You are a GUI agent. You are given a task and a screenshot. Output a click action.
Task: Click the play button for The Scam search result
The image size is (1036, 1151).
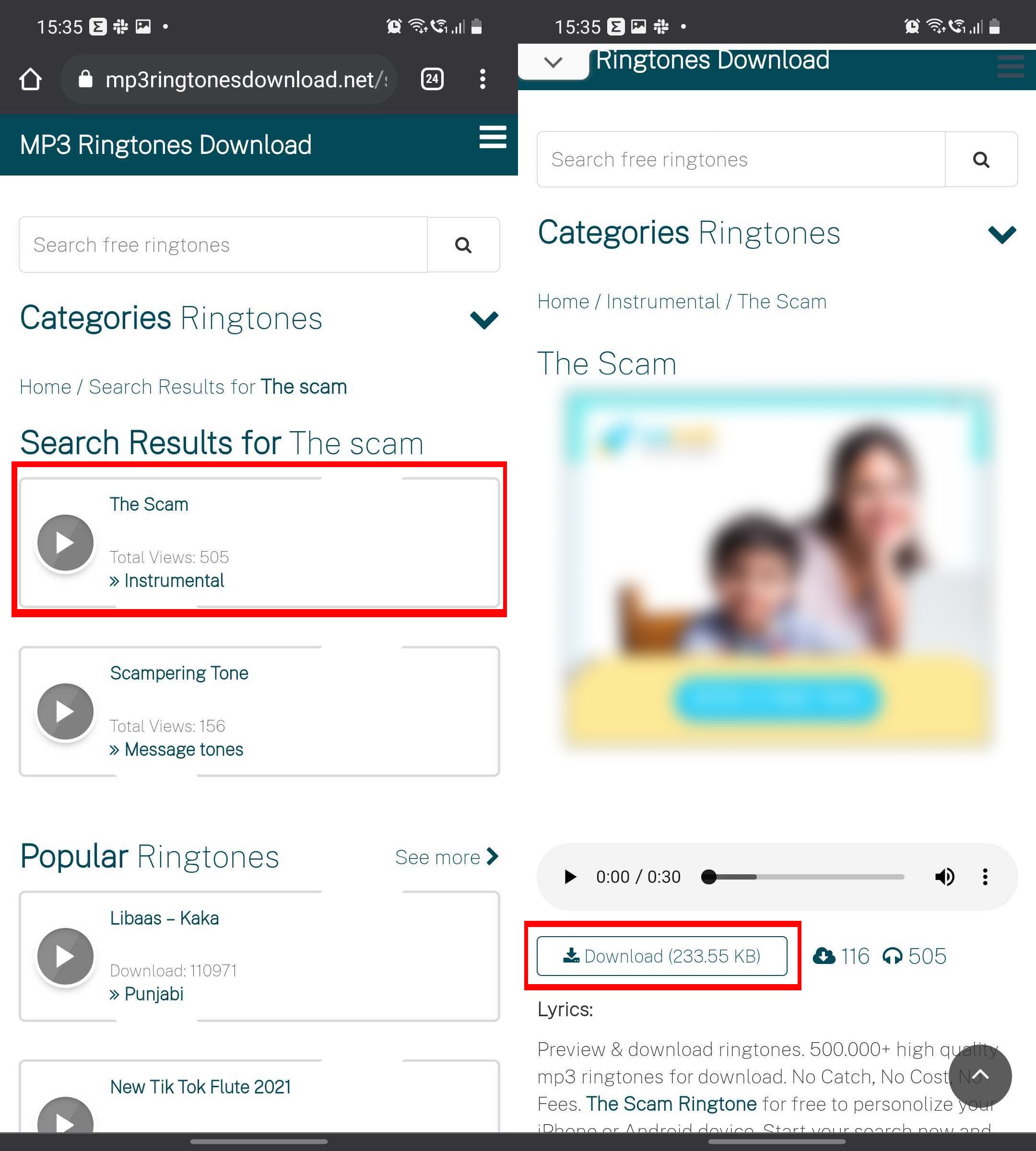(x=64, y=542)
